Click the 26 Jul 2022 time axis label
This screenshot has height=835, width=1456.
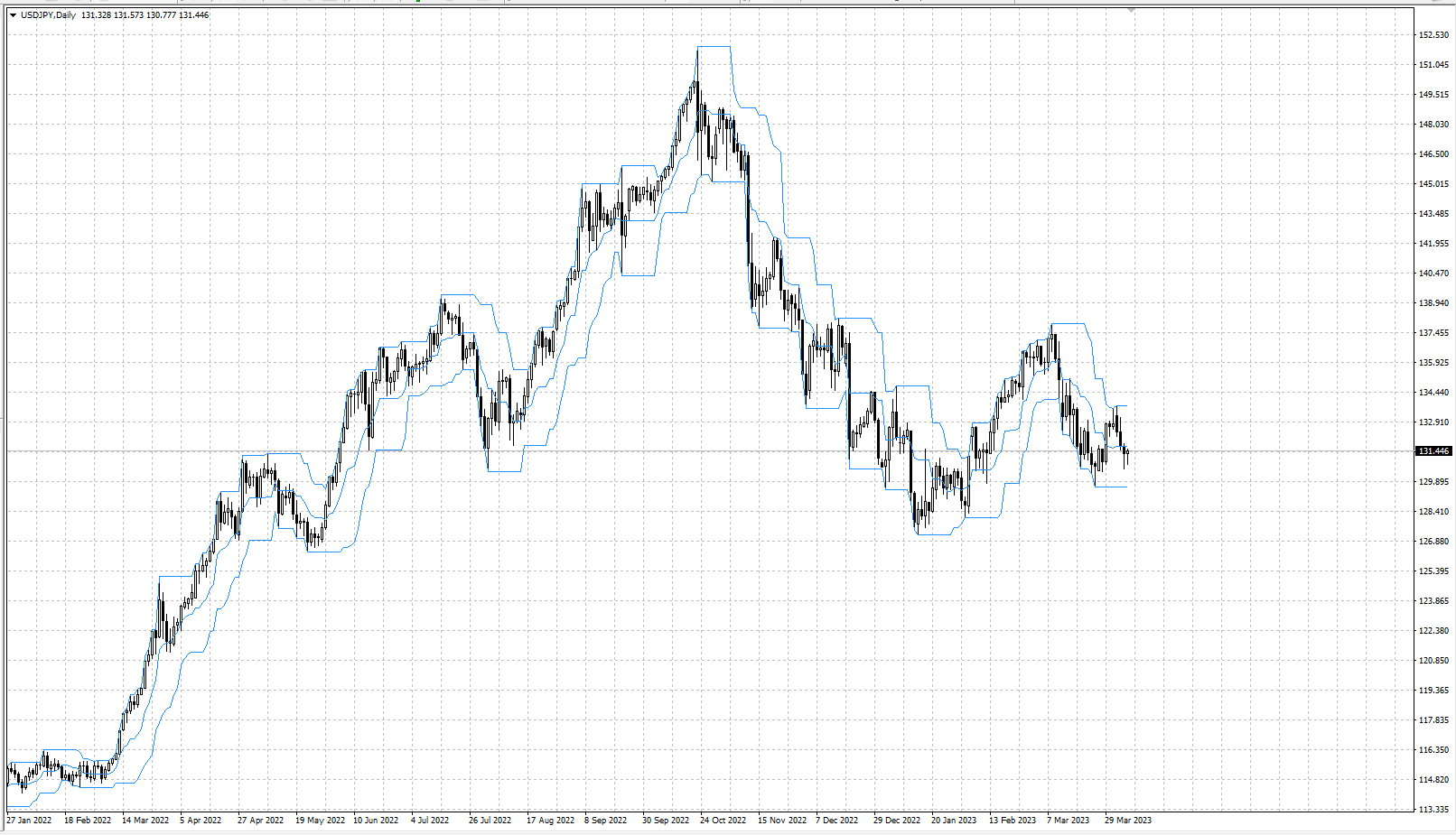pos(490,821)
